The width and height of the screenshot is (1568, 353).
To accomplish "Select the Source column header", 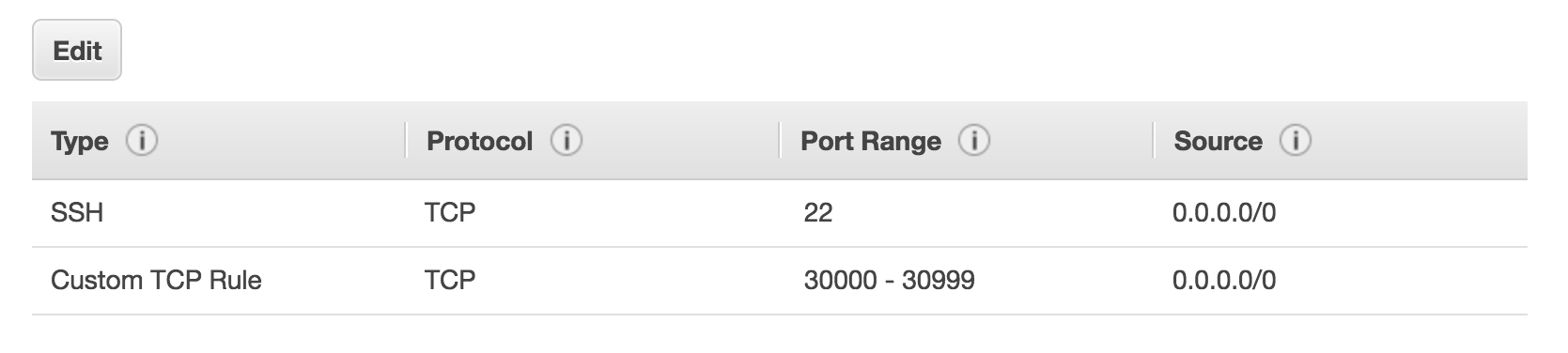I will pos(1218,141).
